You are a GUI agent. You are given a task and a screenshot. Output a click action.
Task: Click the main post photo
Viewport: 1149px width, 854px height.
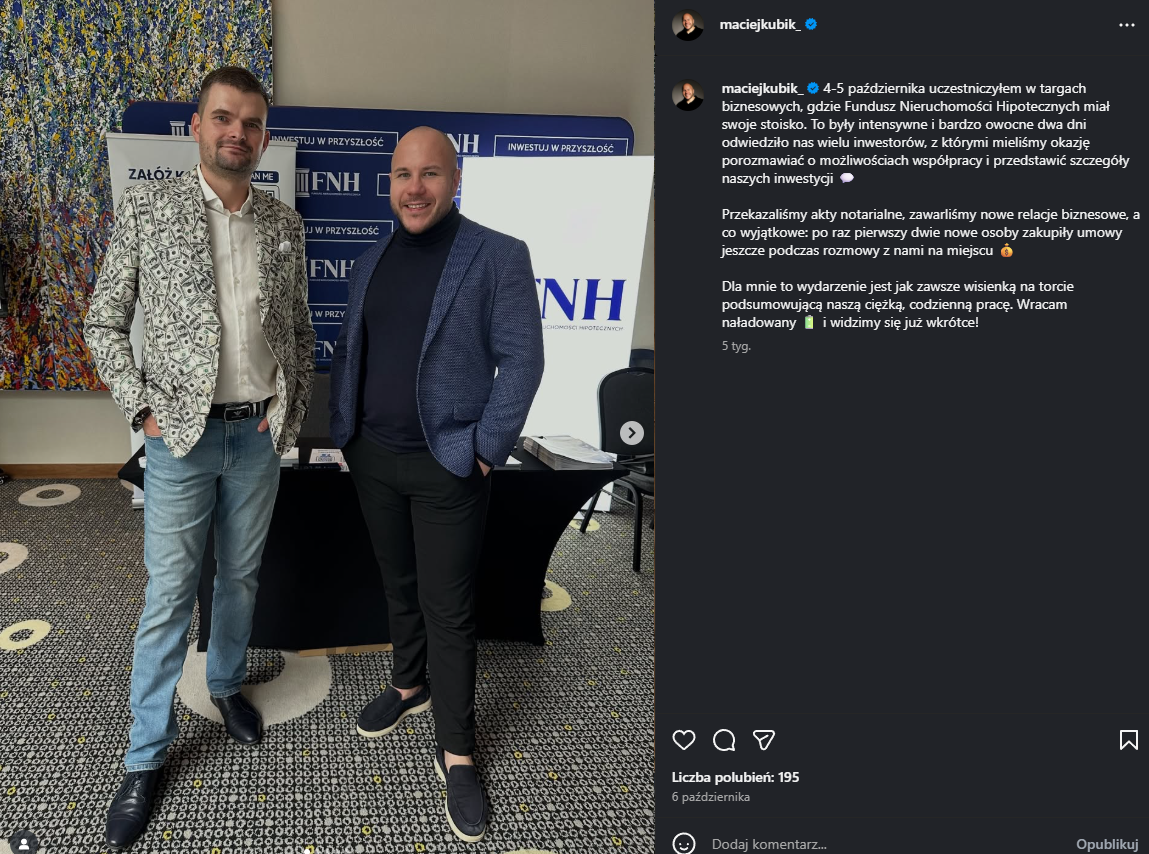point(327,427)
